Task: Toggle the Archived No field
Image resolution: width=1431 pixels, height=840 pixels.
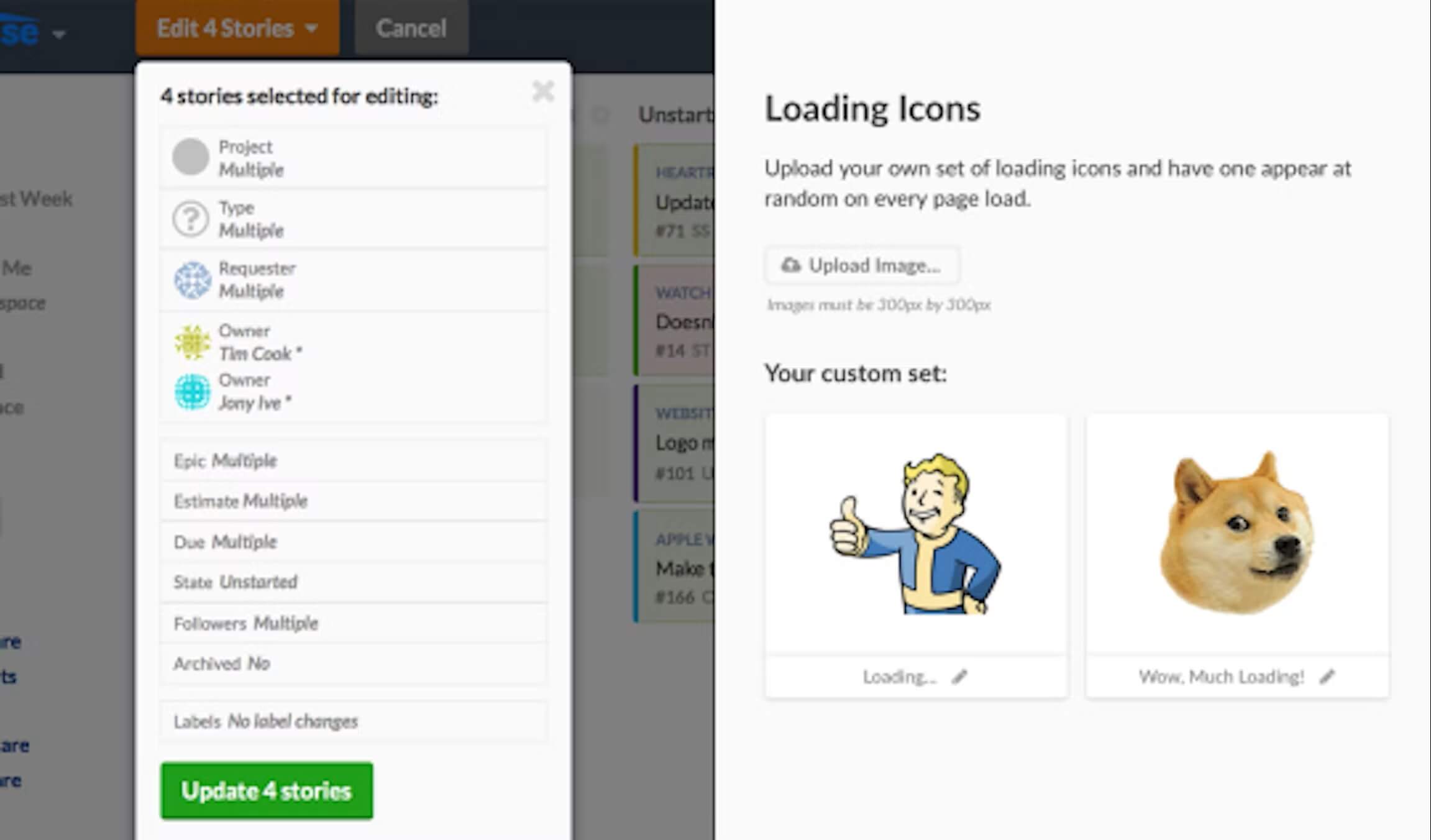Action: 354,664
